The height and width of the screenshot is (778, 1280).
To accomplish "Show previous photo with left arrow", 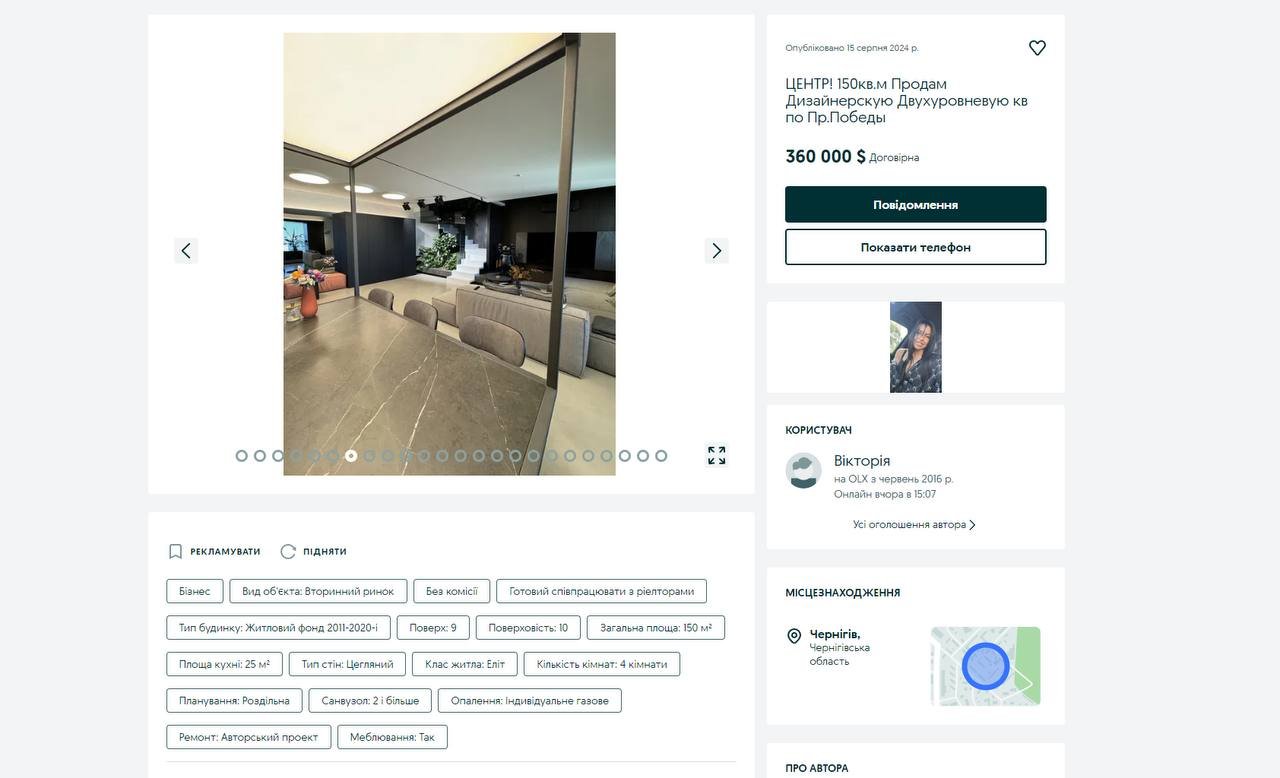I will [x=186, y=250].
